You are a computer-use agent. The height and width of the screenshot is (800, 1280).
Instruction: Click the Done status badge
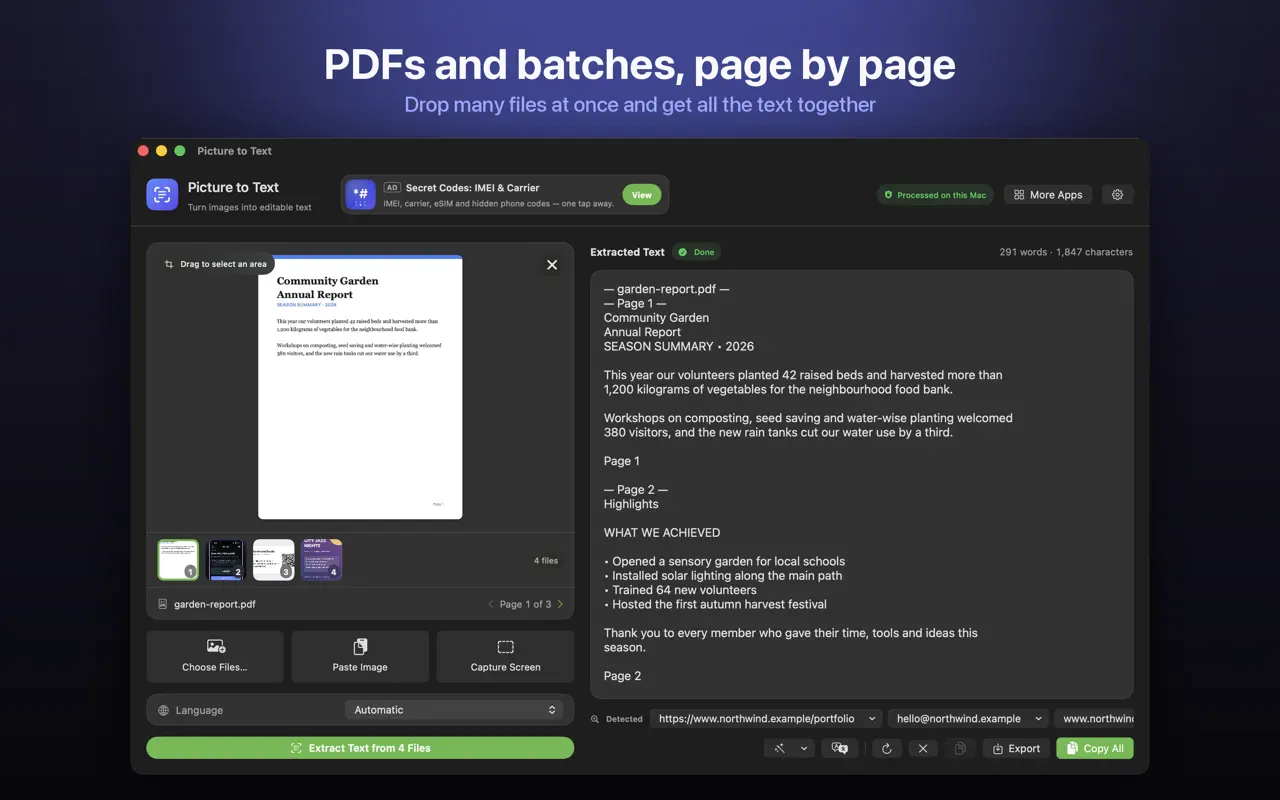(697, 252)
